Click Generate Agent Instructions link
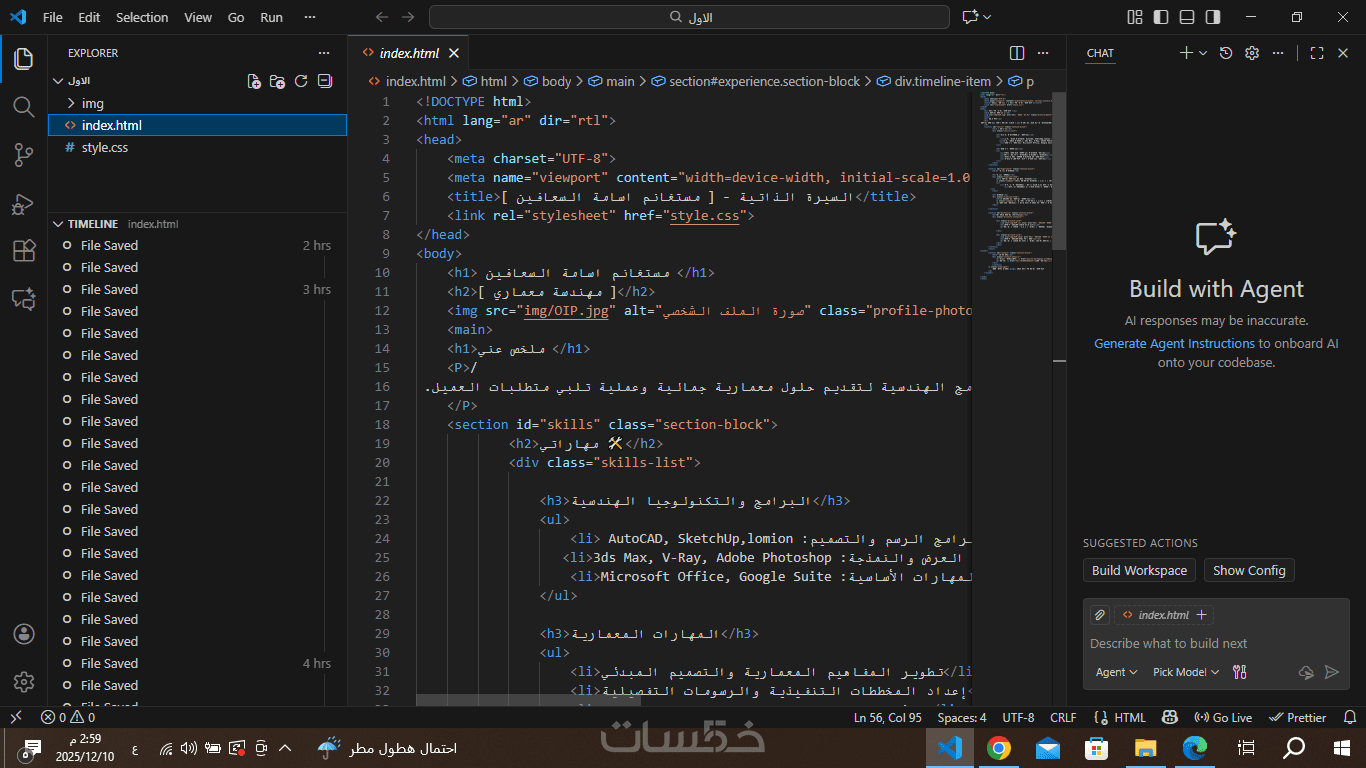The width and height of the screenshot is (1366, 768). point(1174,343)
